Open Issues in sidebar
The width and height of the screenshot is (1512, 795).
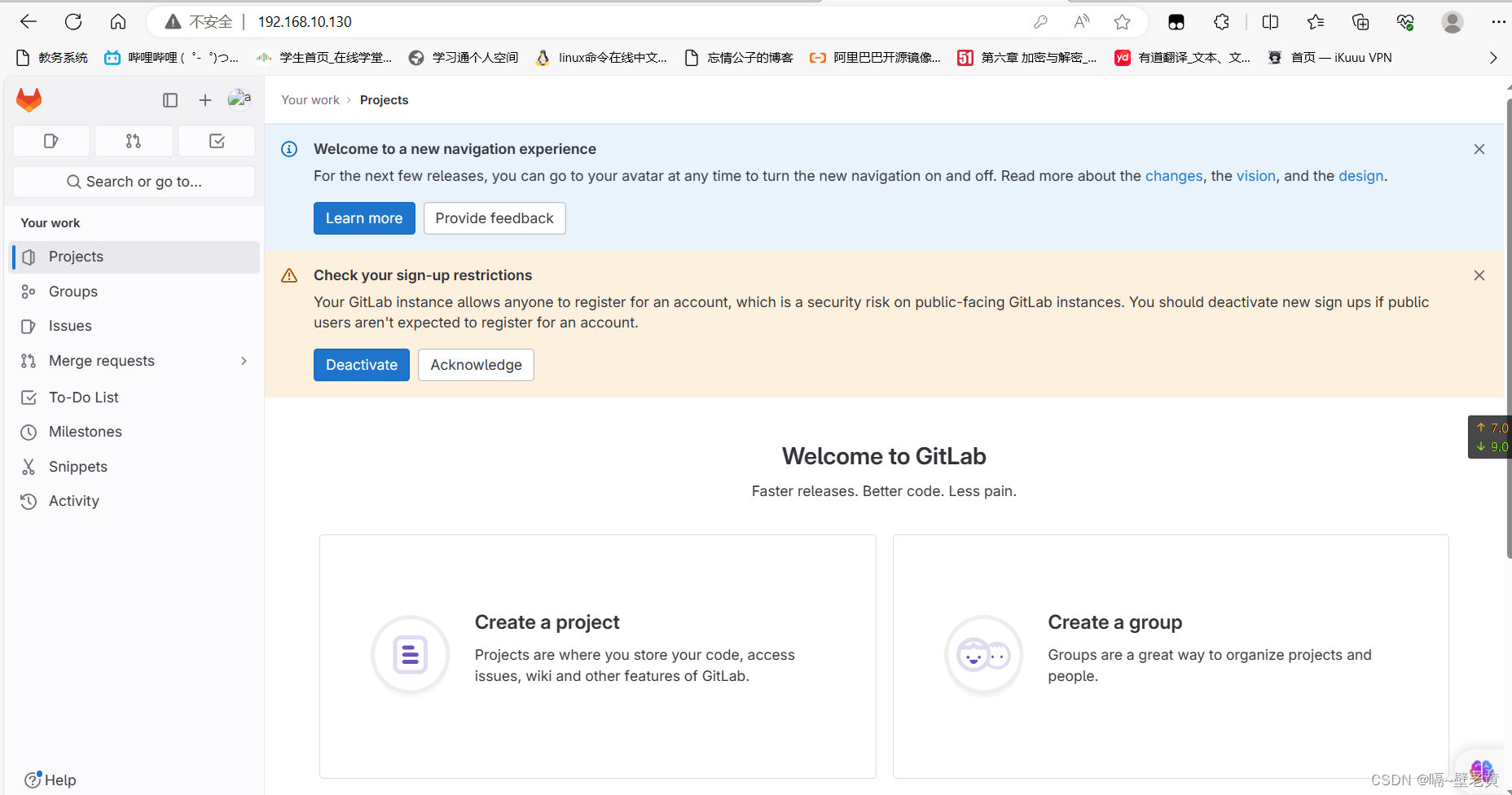(x=135, y=326)
